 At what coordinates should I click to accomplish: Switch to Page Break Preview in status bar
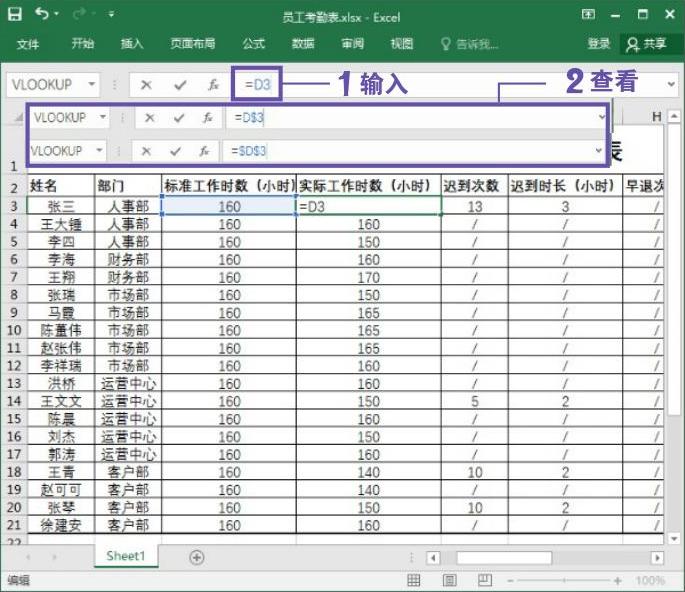coord(485,580)
